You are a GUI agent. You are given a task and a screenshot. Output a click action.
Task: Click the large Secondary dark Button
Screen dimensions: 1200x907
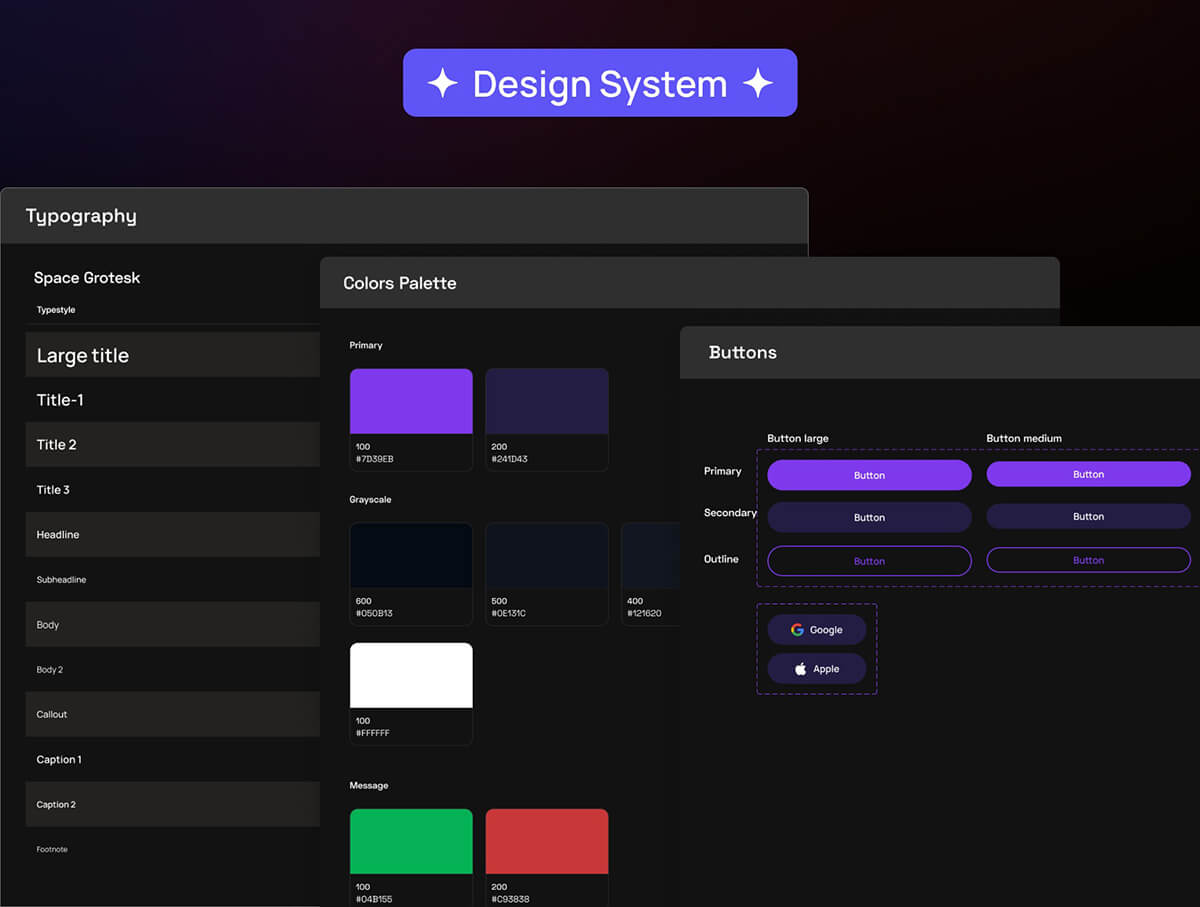pyautogui.click(x=869, y=517)
